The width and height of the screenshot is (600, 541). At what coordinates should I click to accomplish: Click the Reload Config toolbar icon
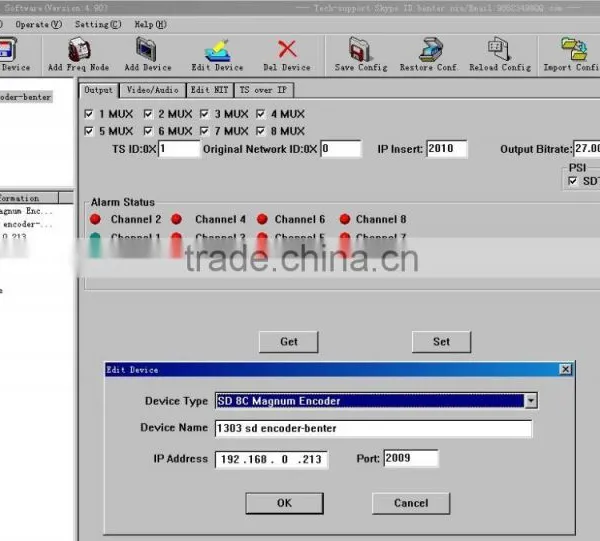tap(499, 49)
